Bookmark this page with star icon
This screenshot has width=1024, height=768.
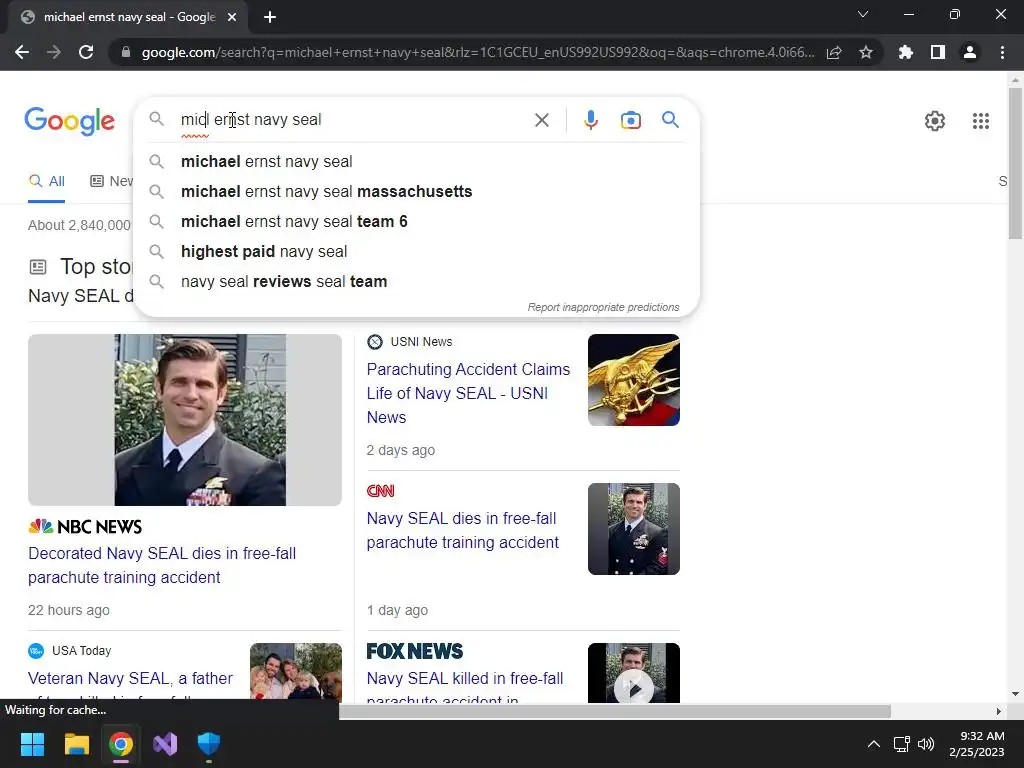tap(866, 52)
